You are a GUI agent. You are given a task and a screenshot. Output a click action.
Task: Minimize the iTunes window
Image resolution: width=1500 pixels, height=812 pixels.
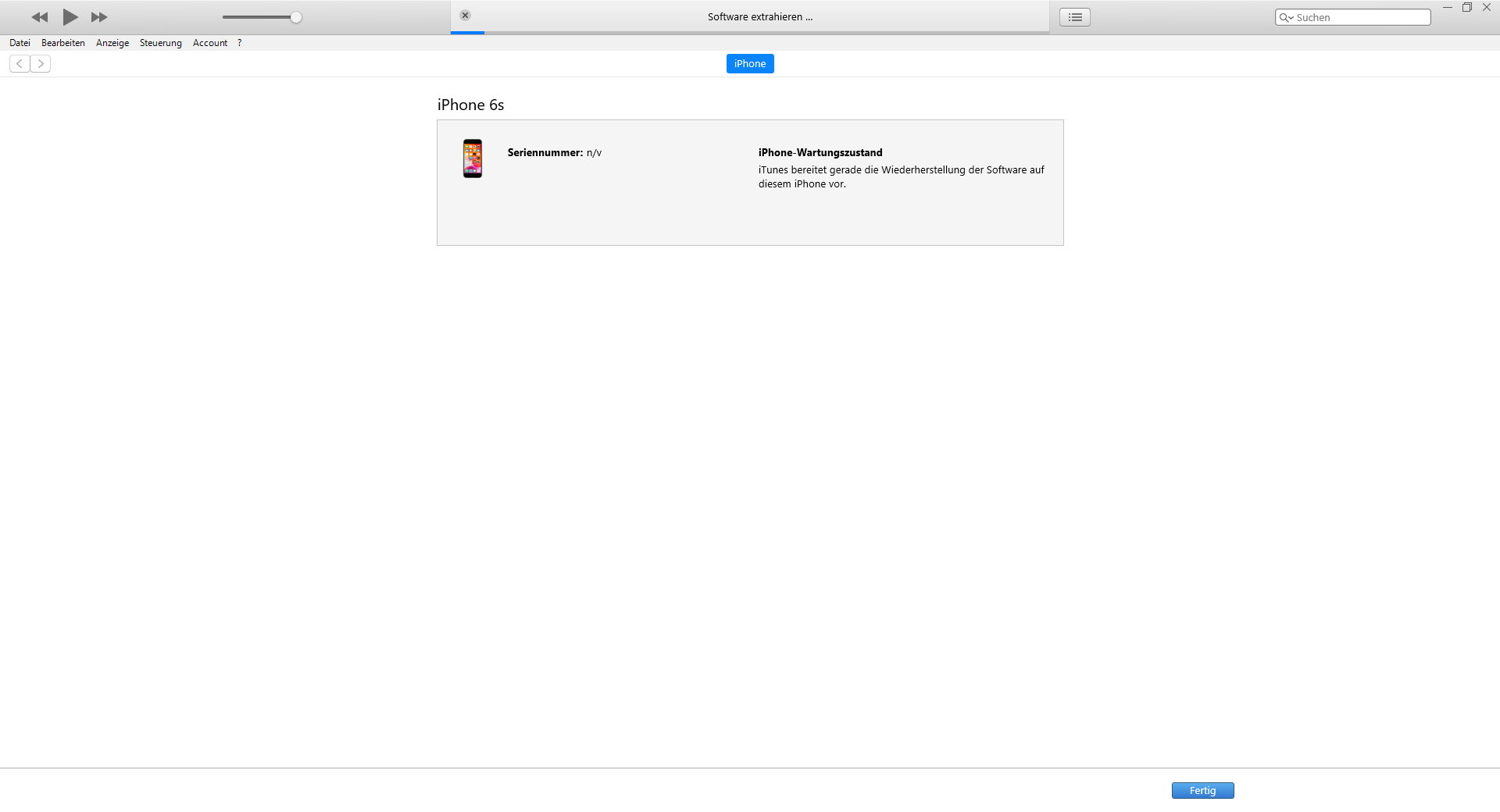[x=1447, y=7]
